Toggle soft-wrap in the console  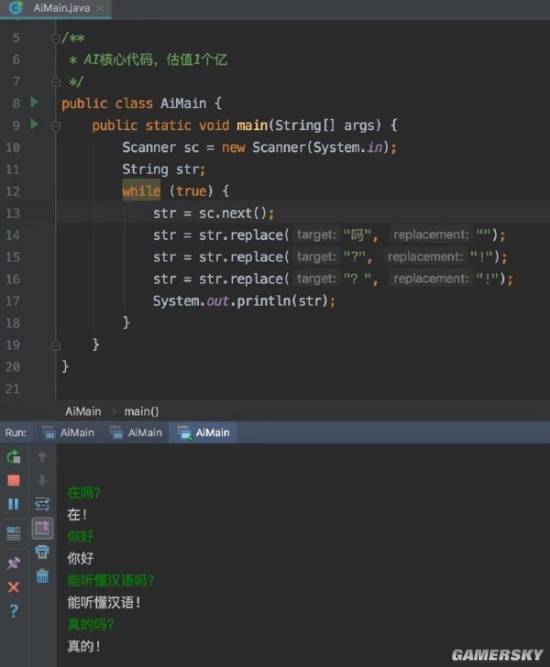[x=42, y=504]
